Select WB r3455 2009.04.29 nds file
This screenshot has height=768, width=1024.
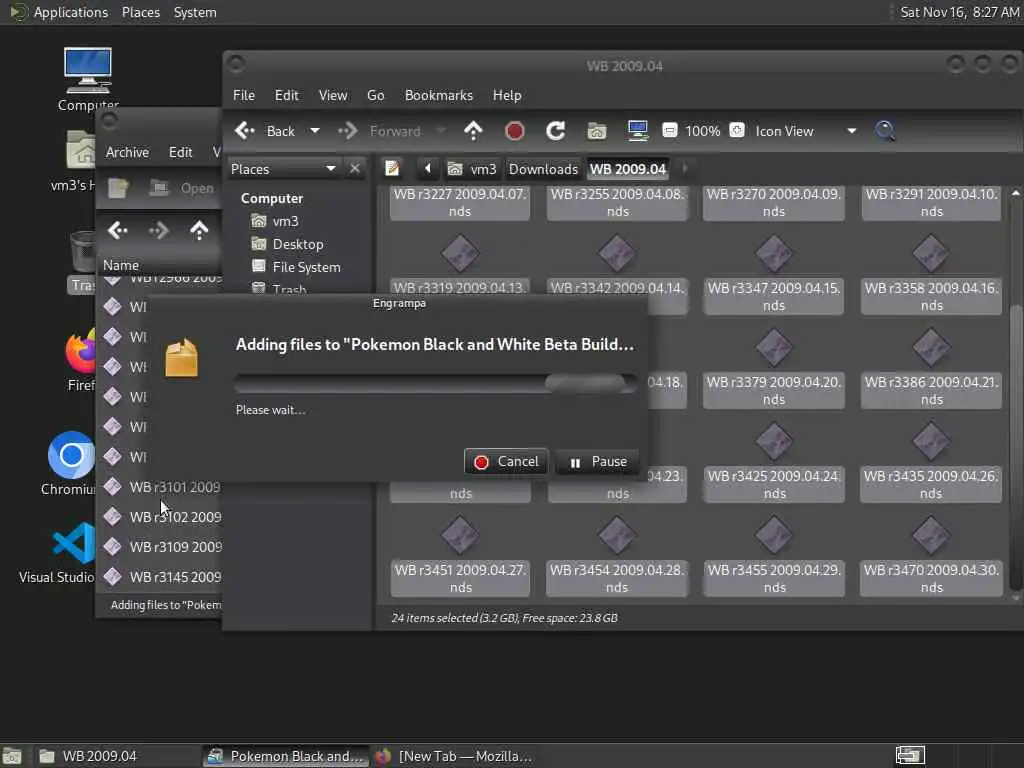[774, 557]
